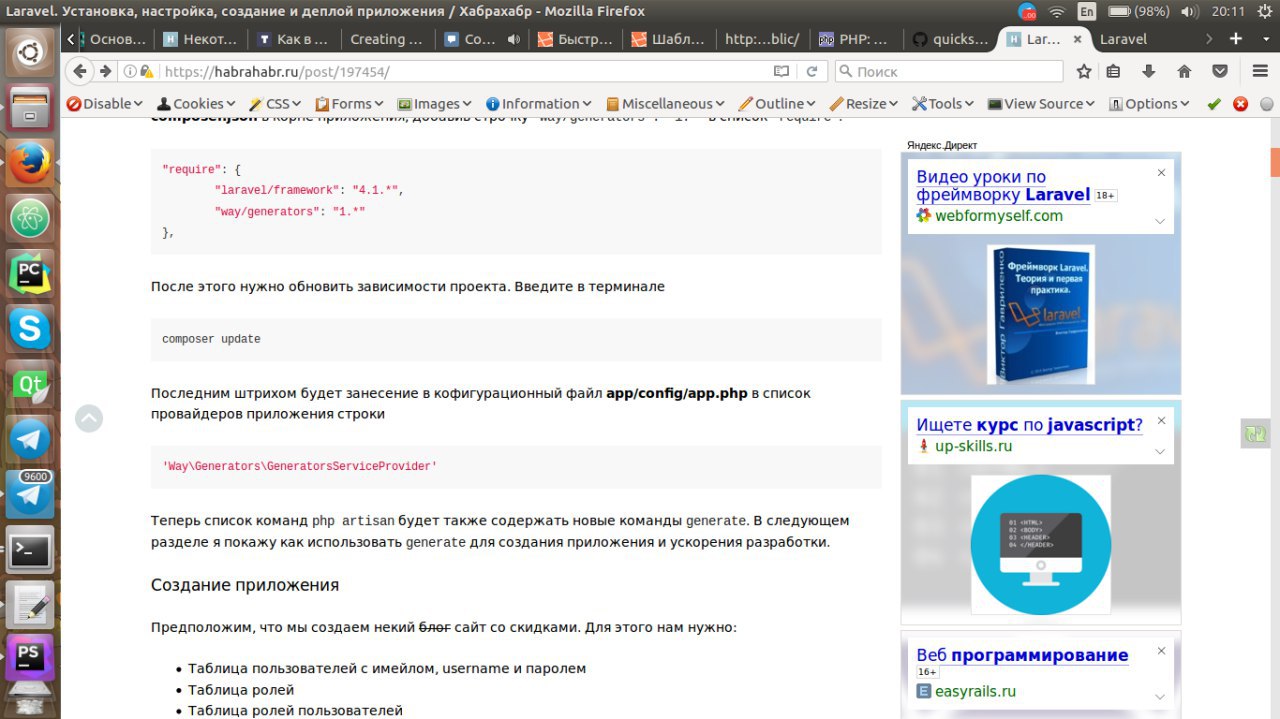The height and width of the screenshot is (719, 1280).
Task: Close the active 'Lar…' tab
Action: tap(1077, 39)
